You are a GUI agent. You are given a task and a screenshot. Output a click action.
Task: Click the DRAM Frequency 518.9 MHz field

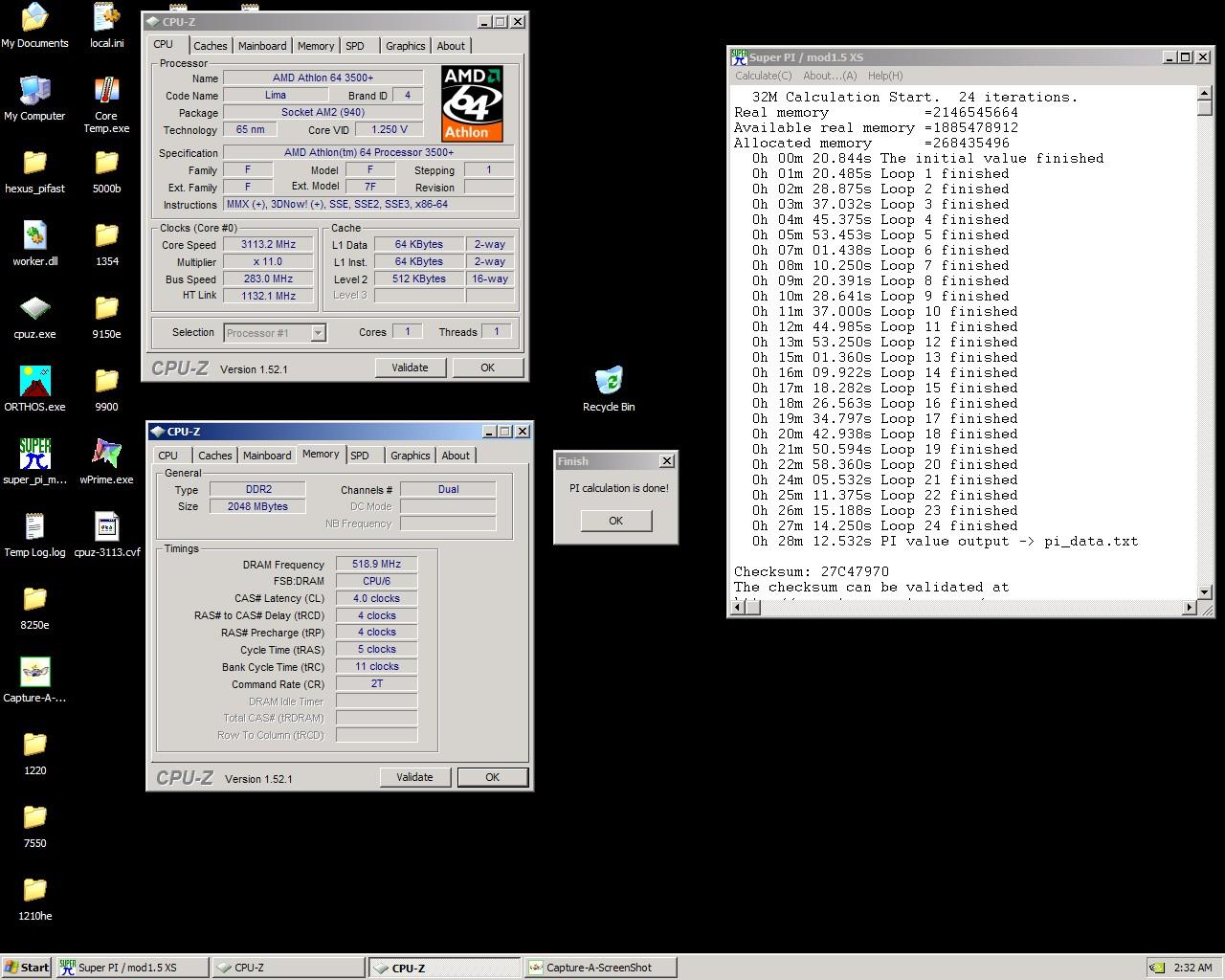[x=376, y=565]
